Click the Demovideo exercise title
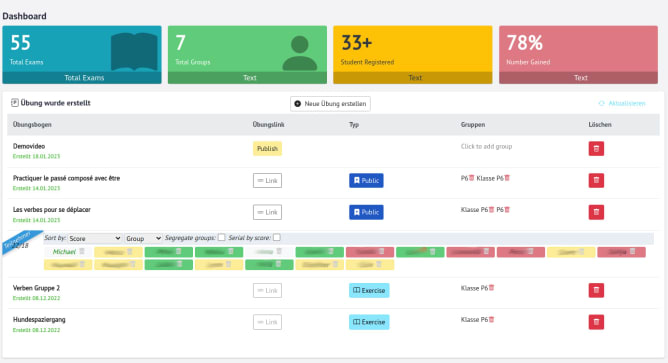Viewport: 668px width, 363px height. 29,146
